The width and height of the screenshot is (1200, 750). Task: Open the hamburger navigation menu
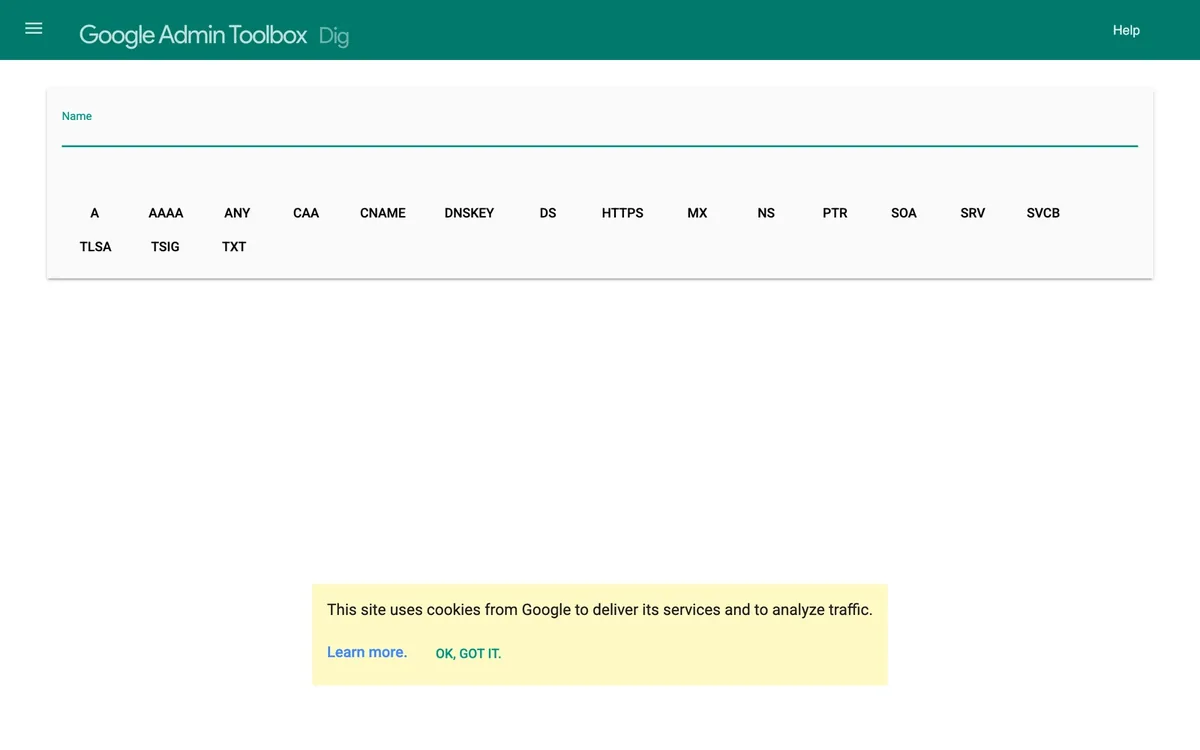[34, 29]
